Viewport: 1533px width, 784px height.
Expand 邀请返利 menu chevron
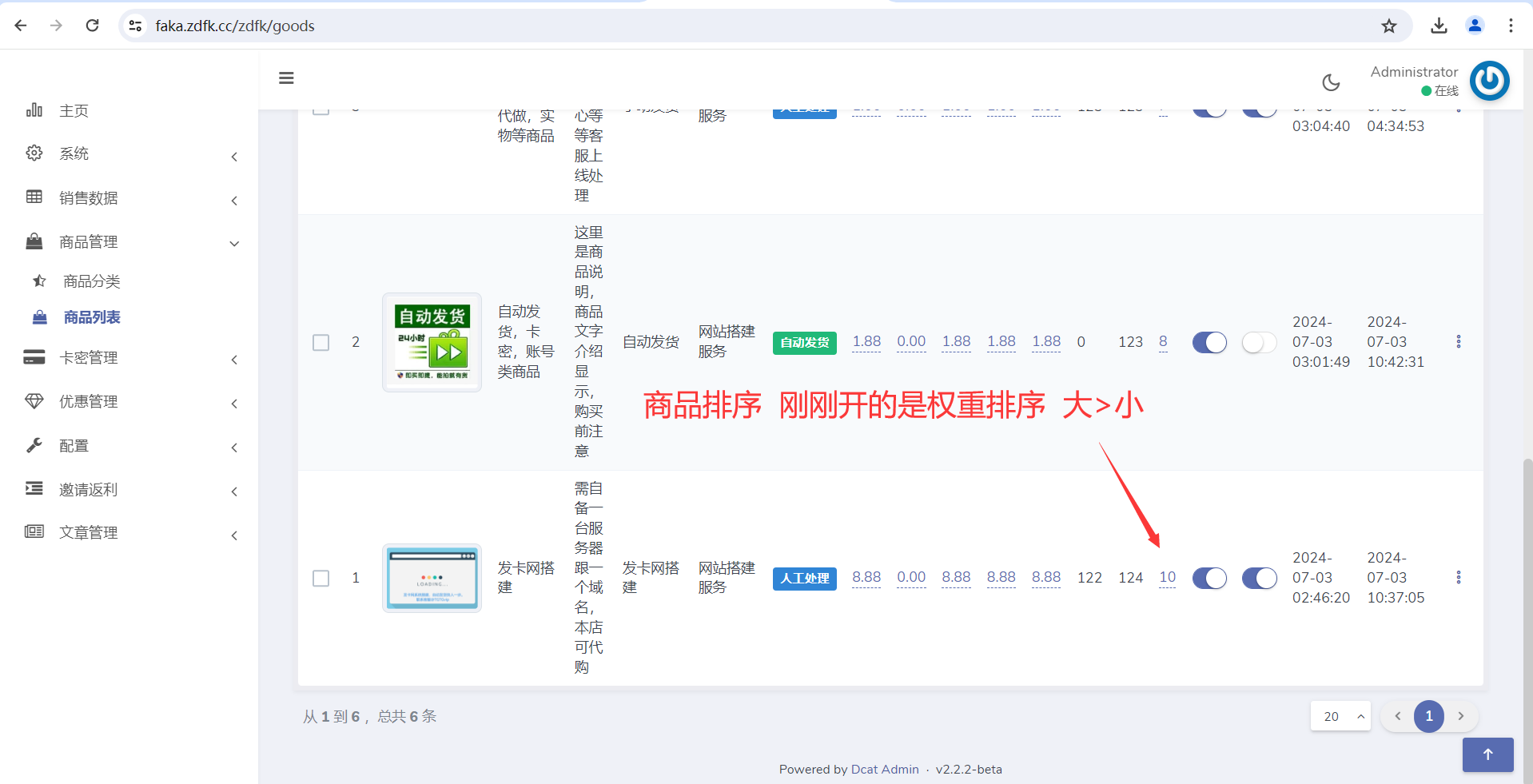234,491
